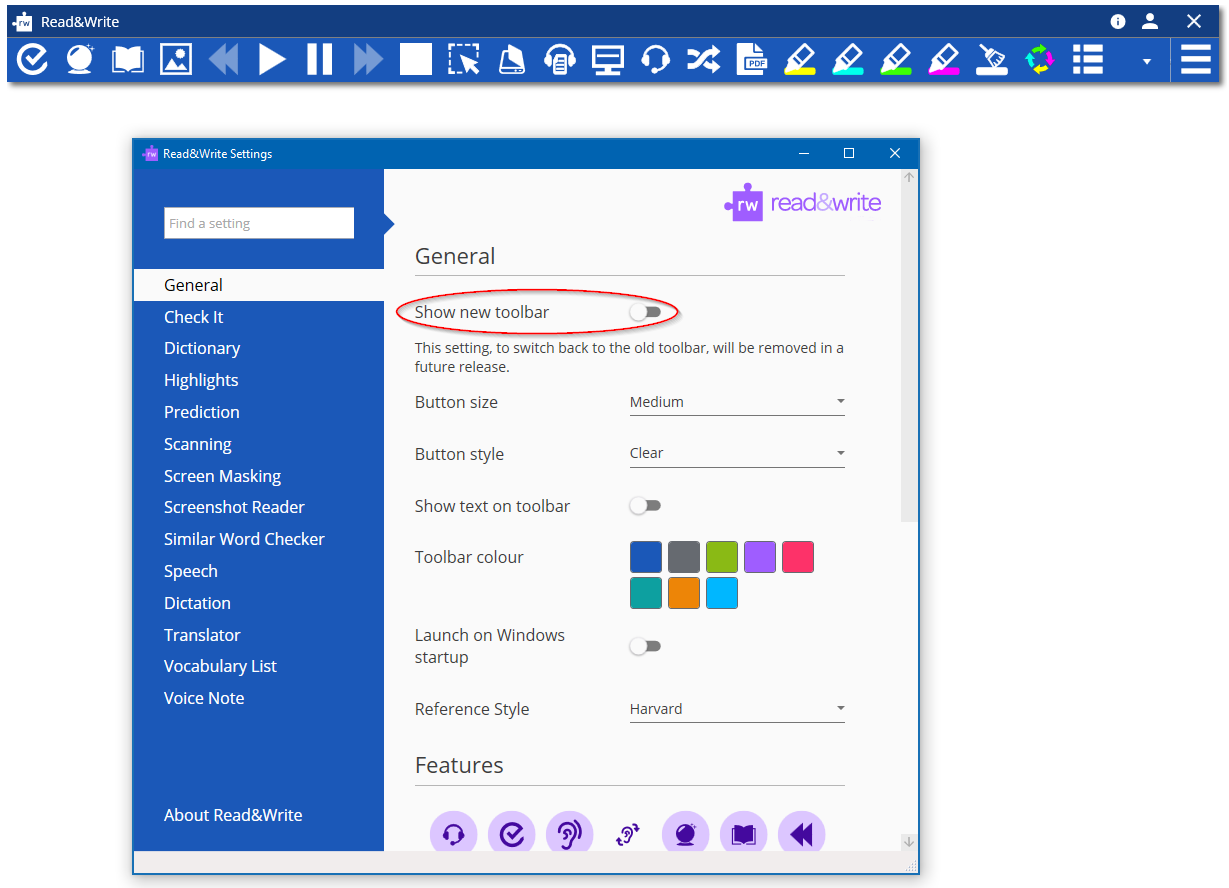Screen dimensions: 1229x888
Task: Click the Talk&Type headset toolbar icon
Action: [x=655, y=59]
